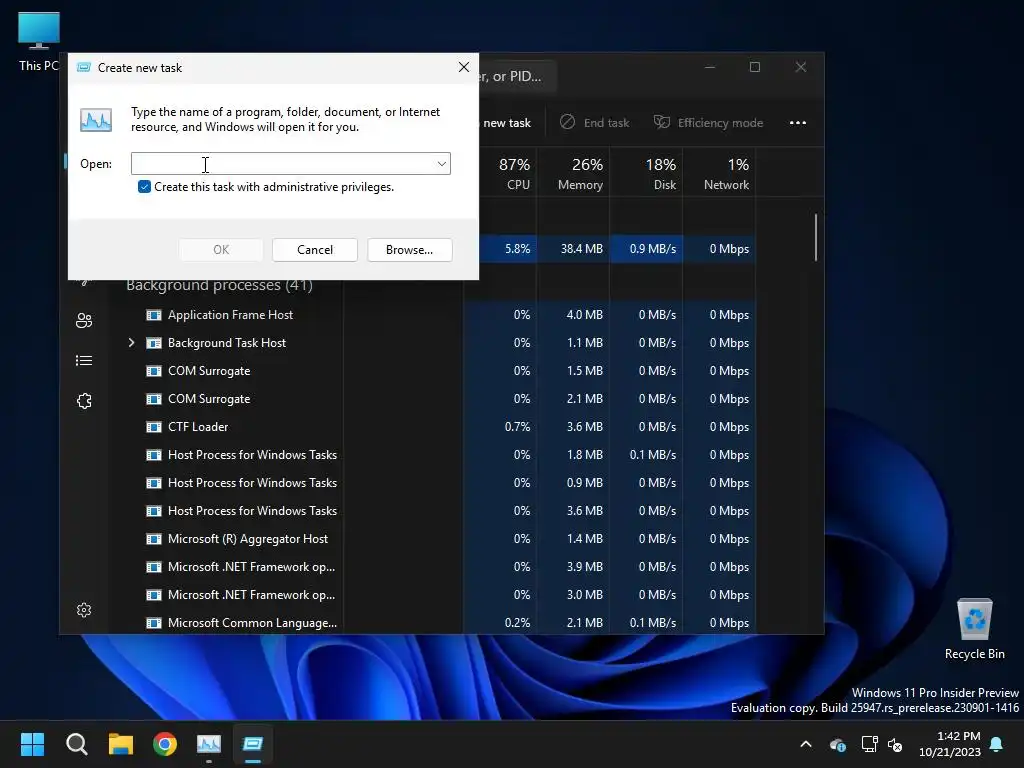
Task: Click the Browse... button
Action: click(409, 249)
